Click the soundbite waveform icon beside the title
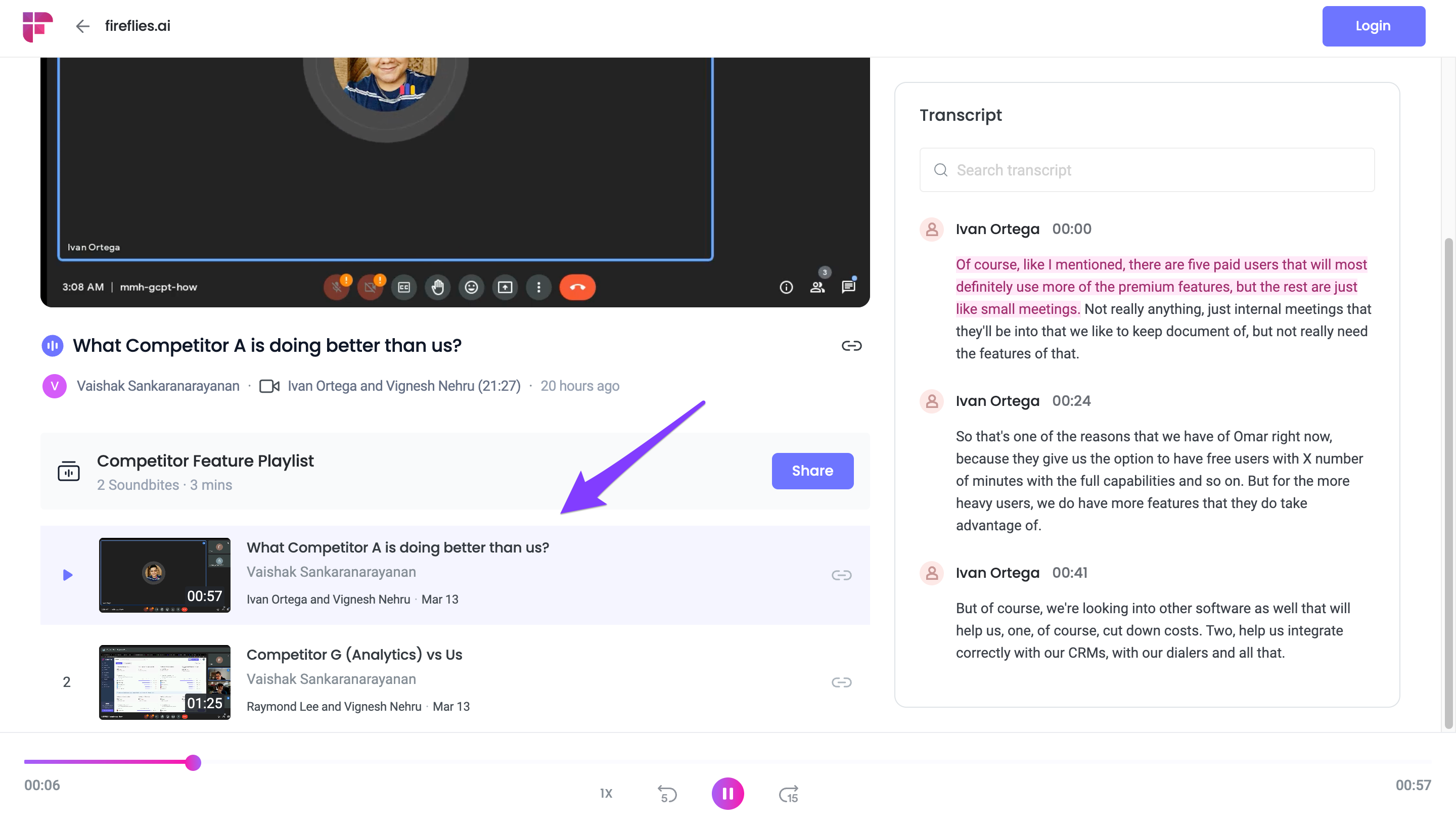The height and width of the screenshot is (826, 1456). tap(52, 345)
